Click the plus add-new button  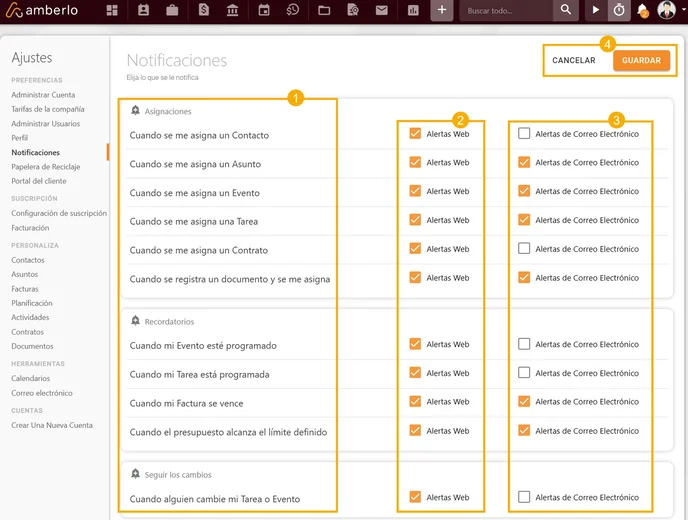coord(441,10)
